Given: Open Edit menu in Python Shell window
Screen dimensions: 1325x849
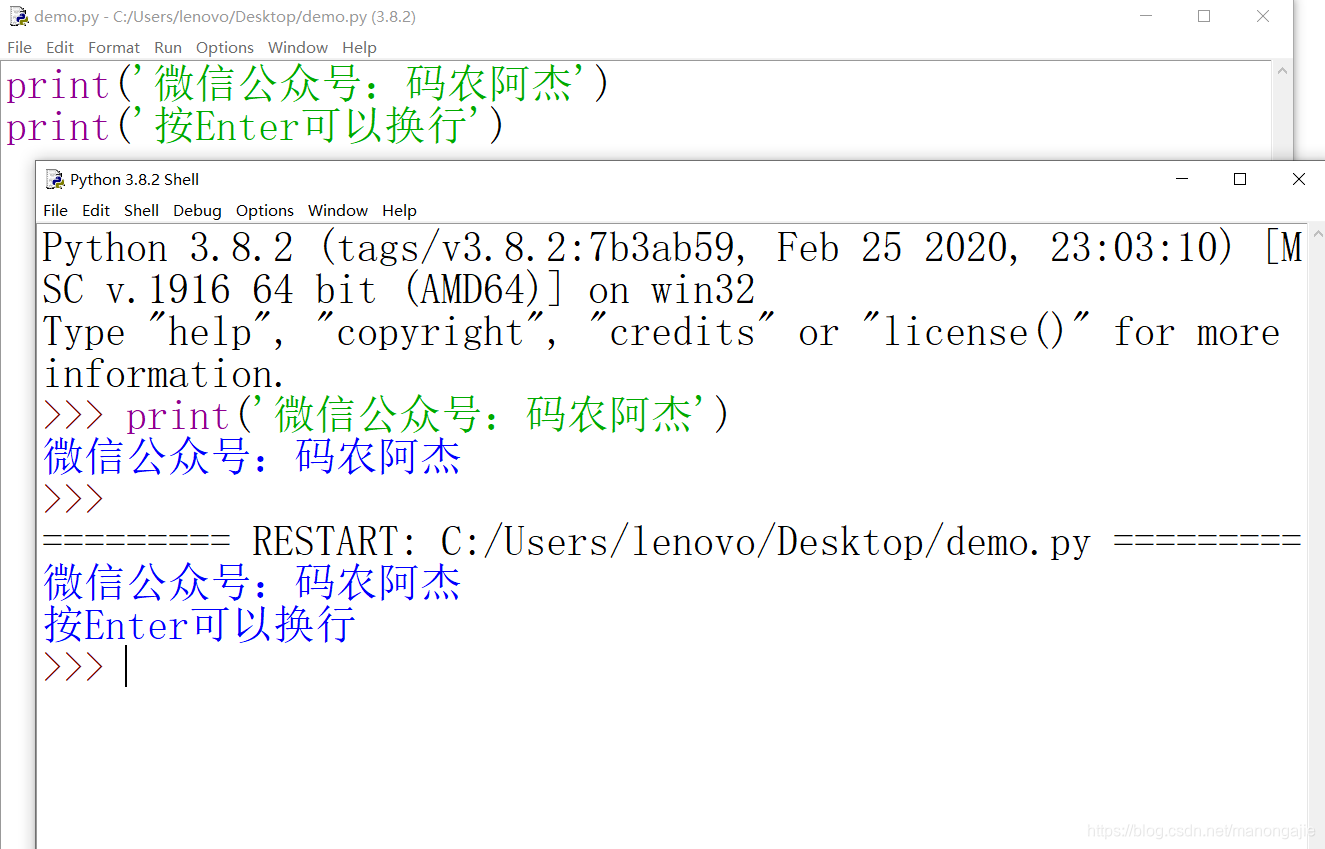Looking at the screenshot, I should point(96,210).
